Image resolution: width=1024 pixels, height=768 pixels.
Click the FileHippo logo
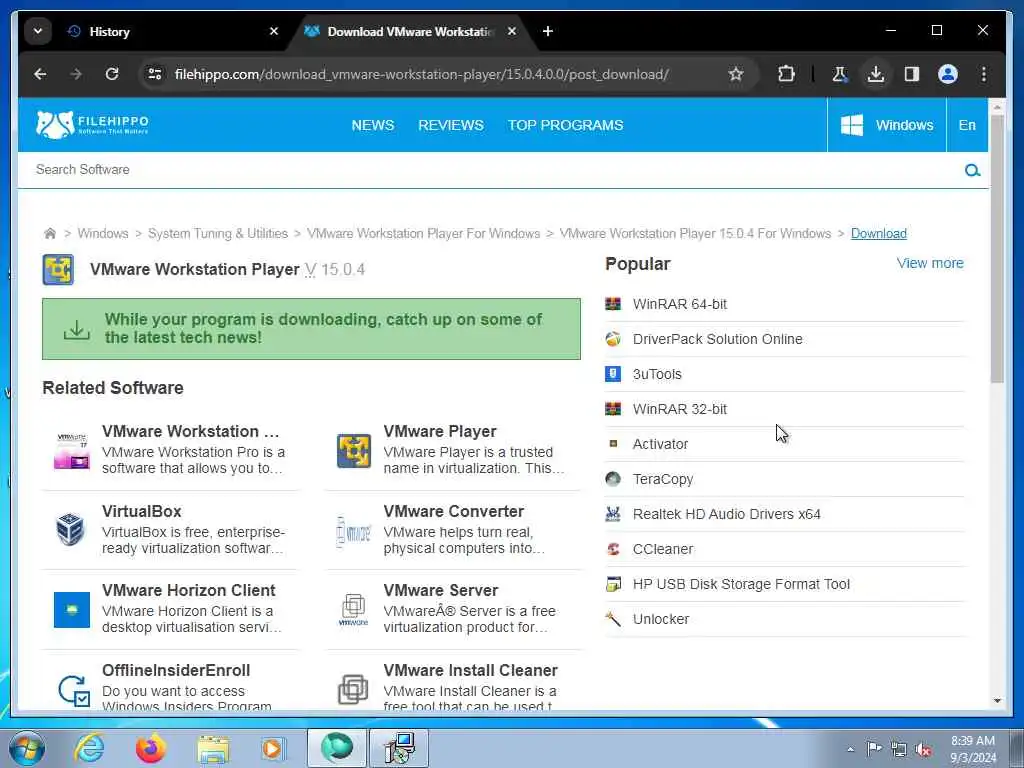tap(92, 124)
